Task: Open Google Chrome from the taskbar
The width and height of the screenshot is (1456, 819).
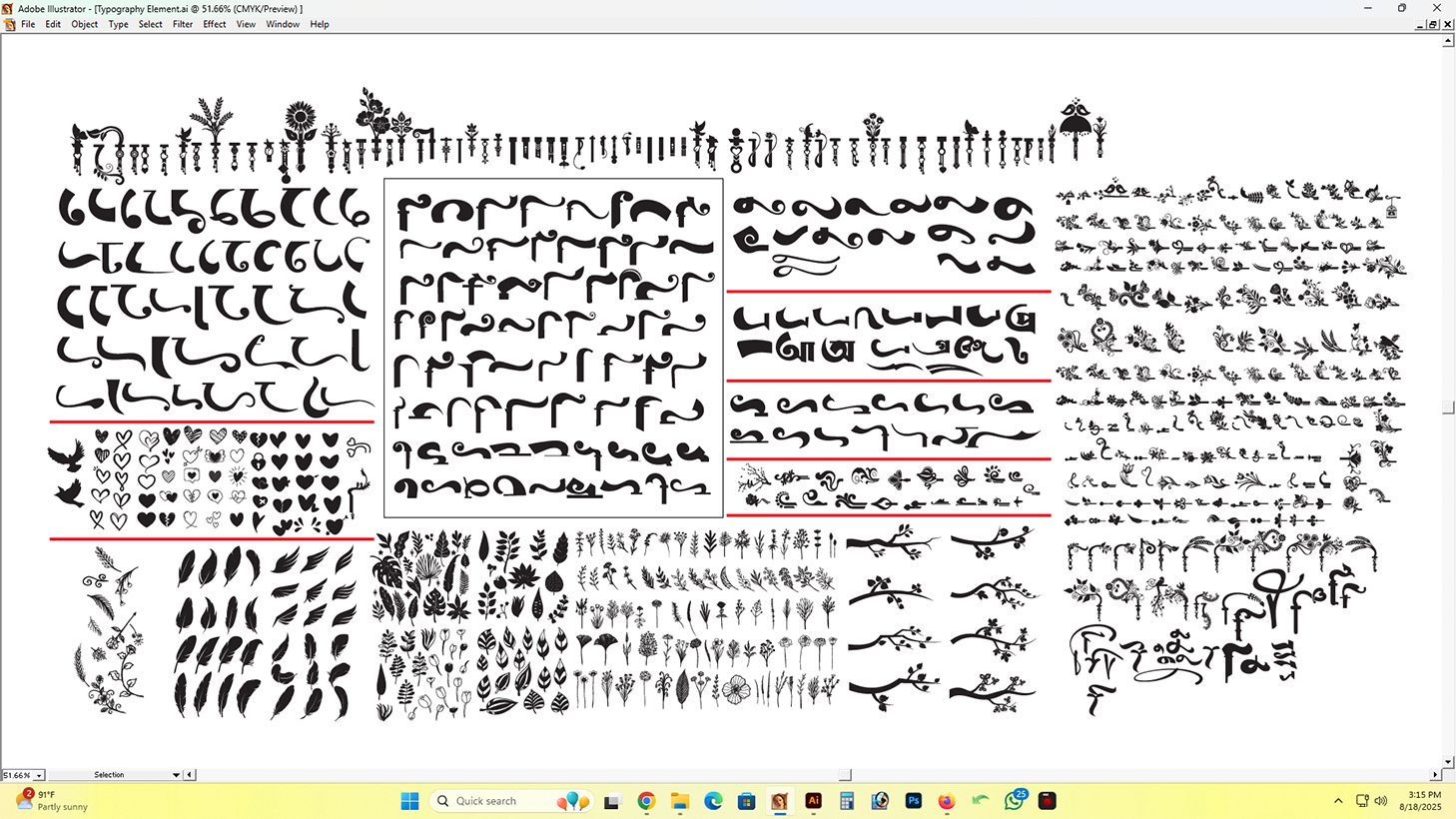Action: tap(646, 801)
